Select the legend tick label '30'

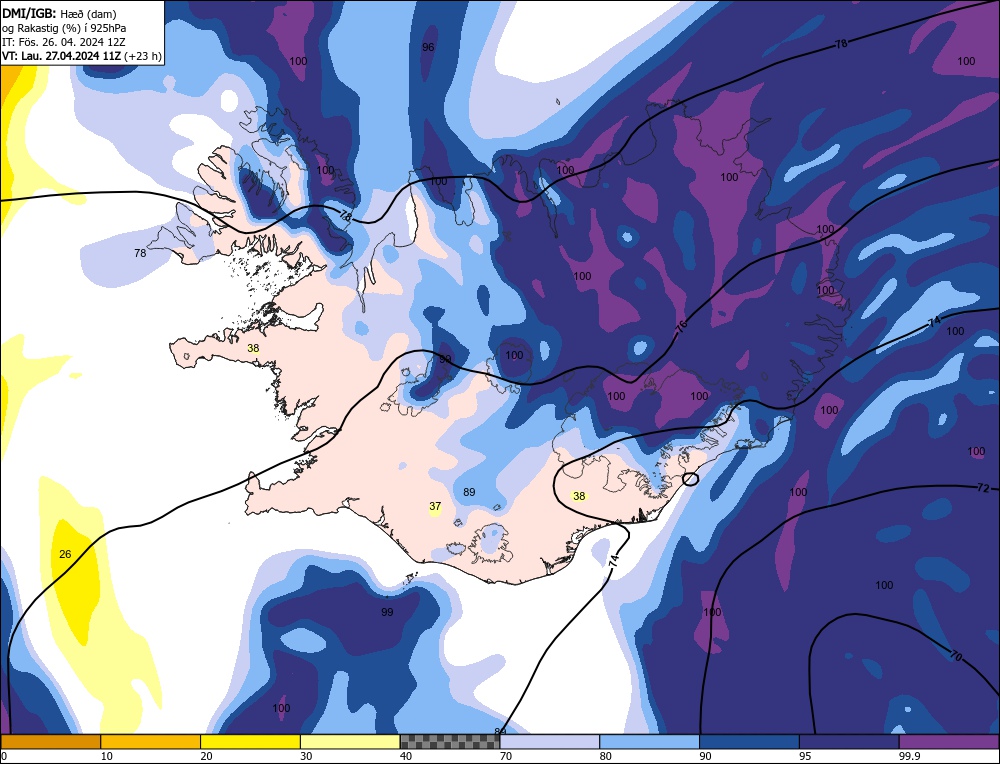click(306, 756)
